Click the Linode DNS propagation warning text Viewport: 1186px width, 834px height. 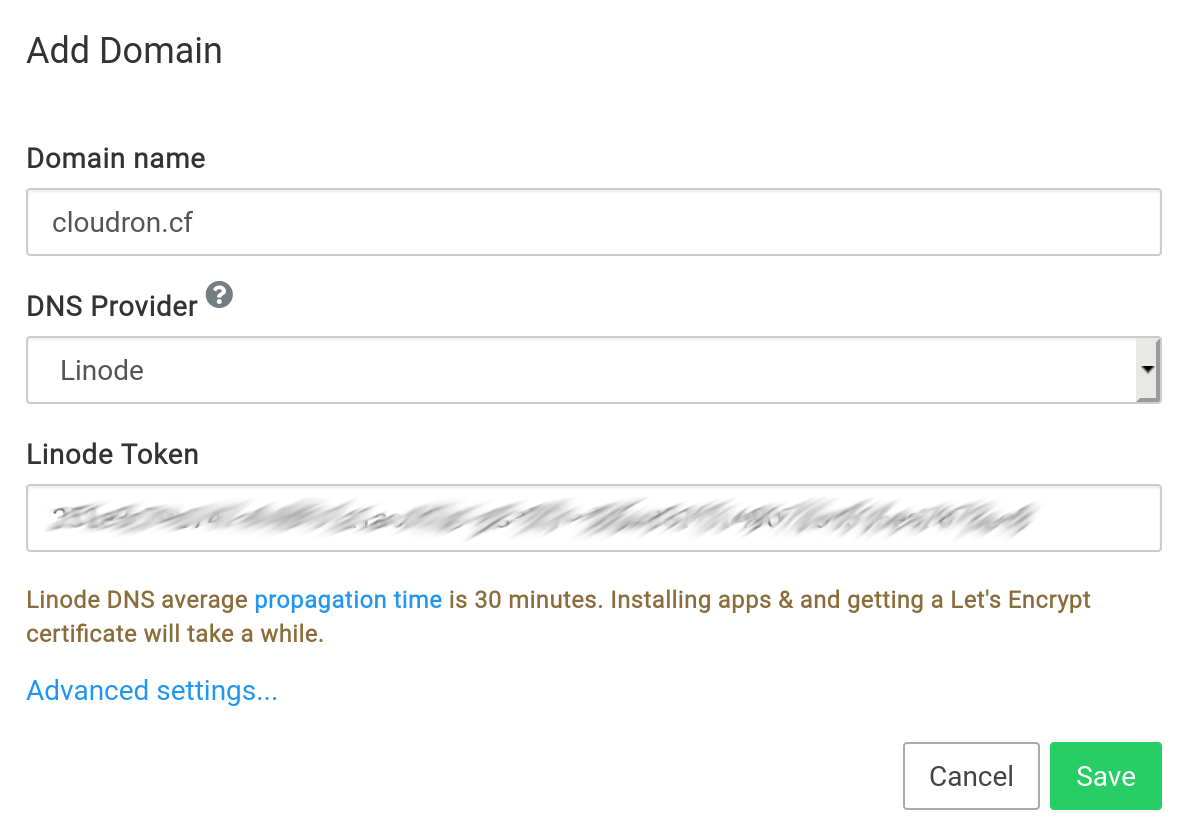point(140,600)
